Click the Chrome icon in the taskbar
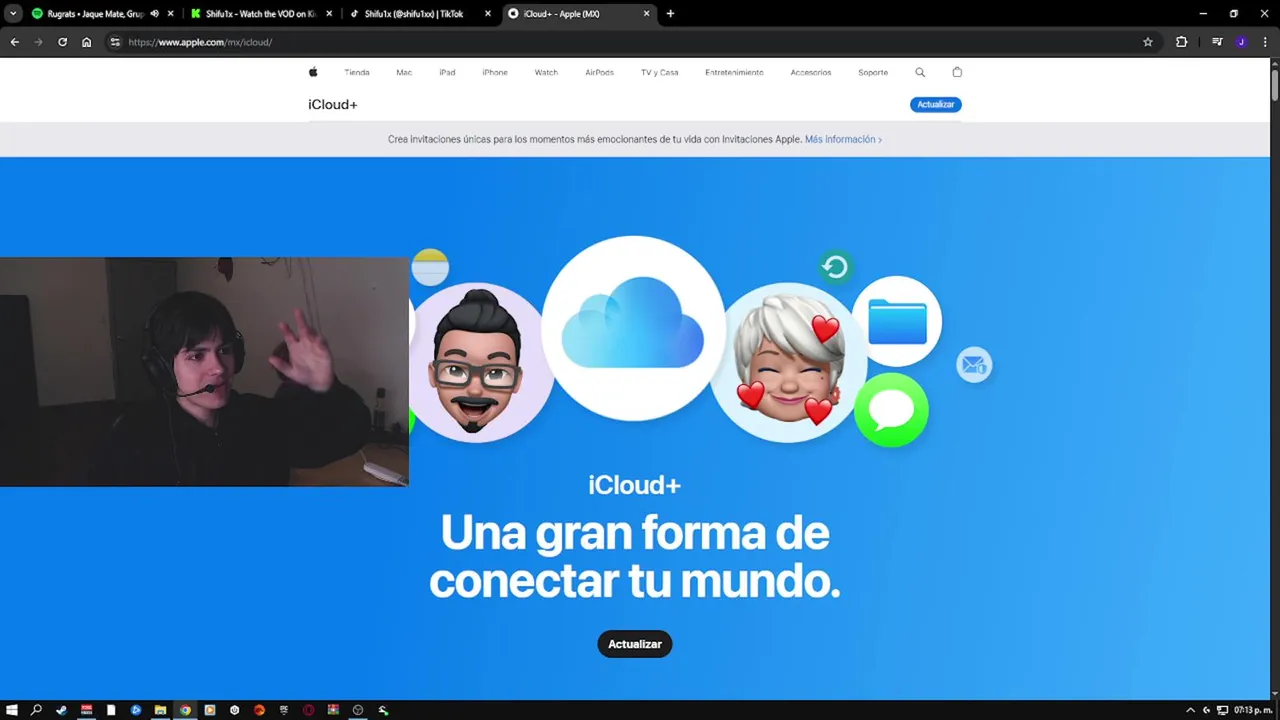The width and height of the screenshot is (1280, 720). (x=185, y=710)
